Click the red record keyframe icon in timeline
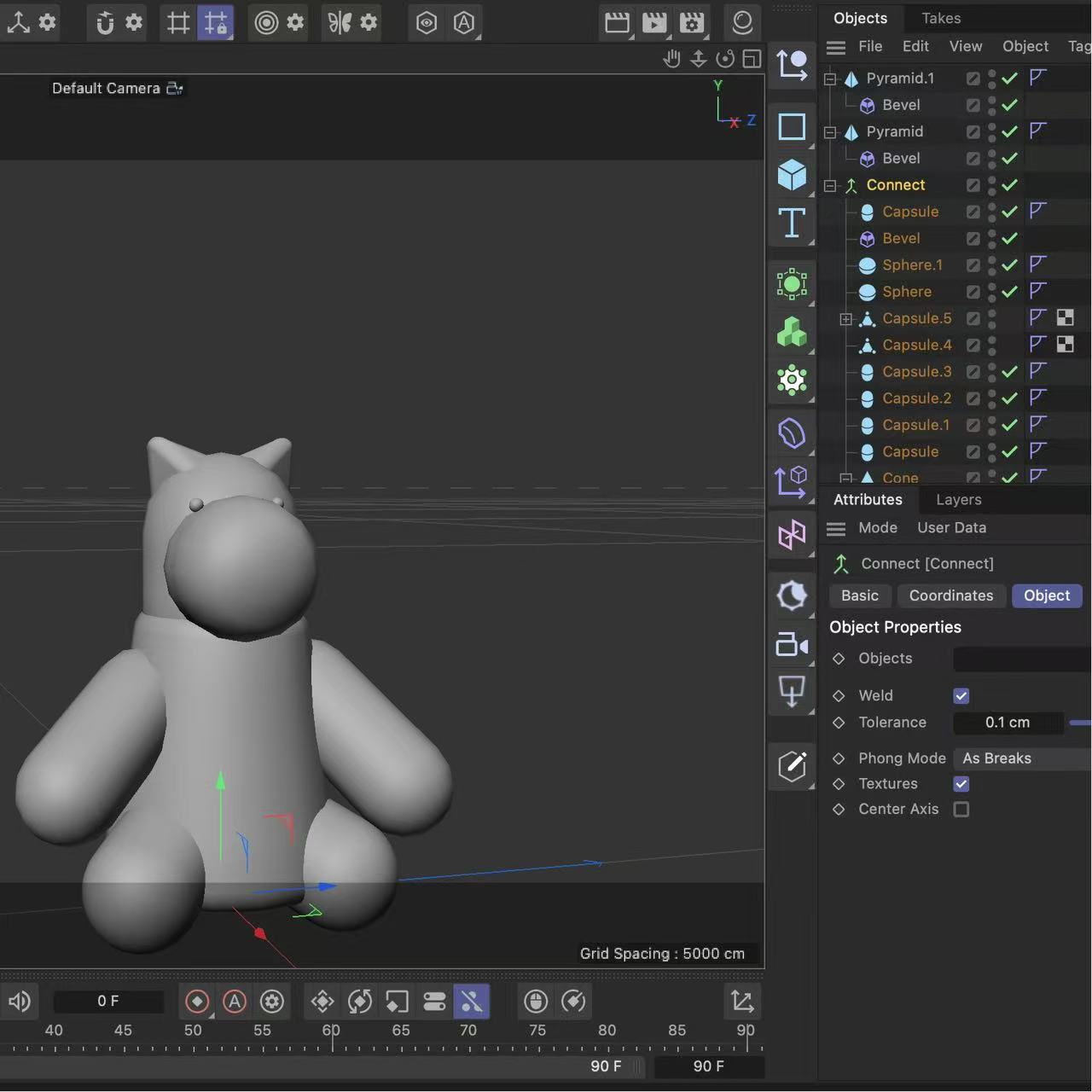 point(197,1001)
